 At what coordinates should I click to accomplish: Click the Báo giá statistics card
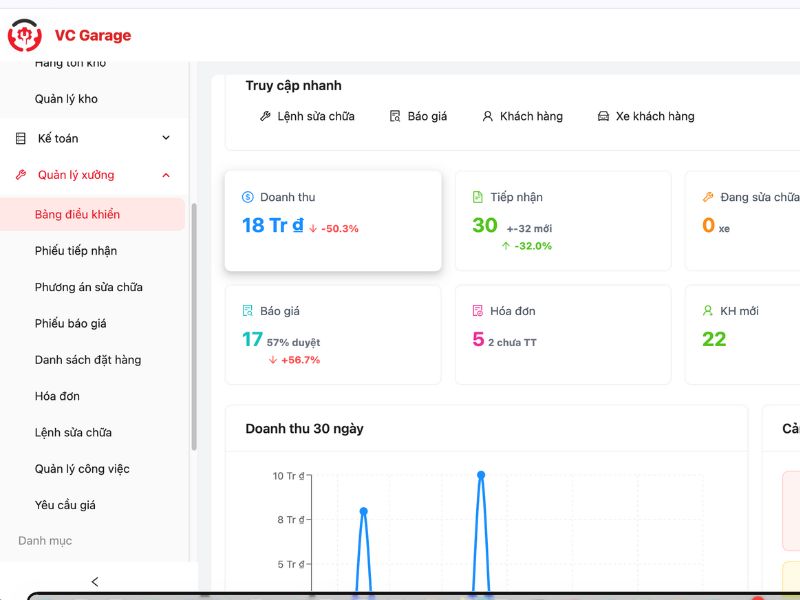tap(332, 334)
